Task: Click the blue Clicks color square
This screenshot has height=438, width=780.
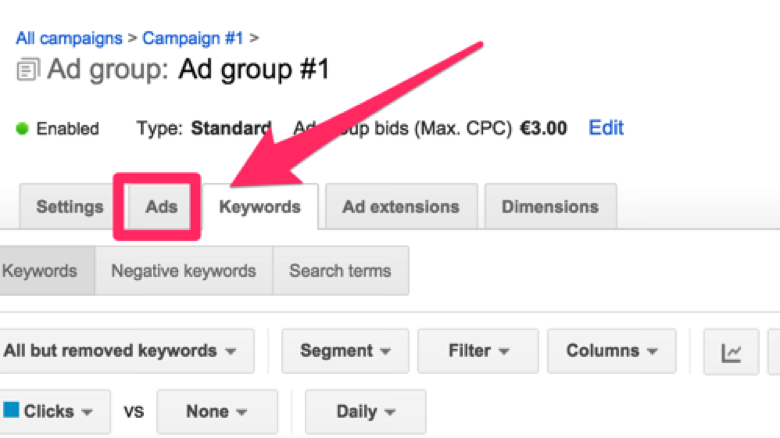Action: click(x=11, y=410)
